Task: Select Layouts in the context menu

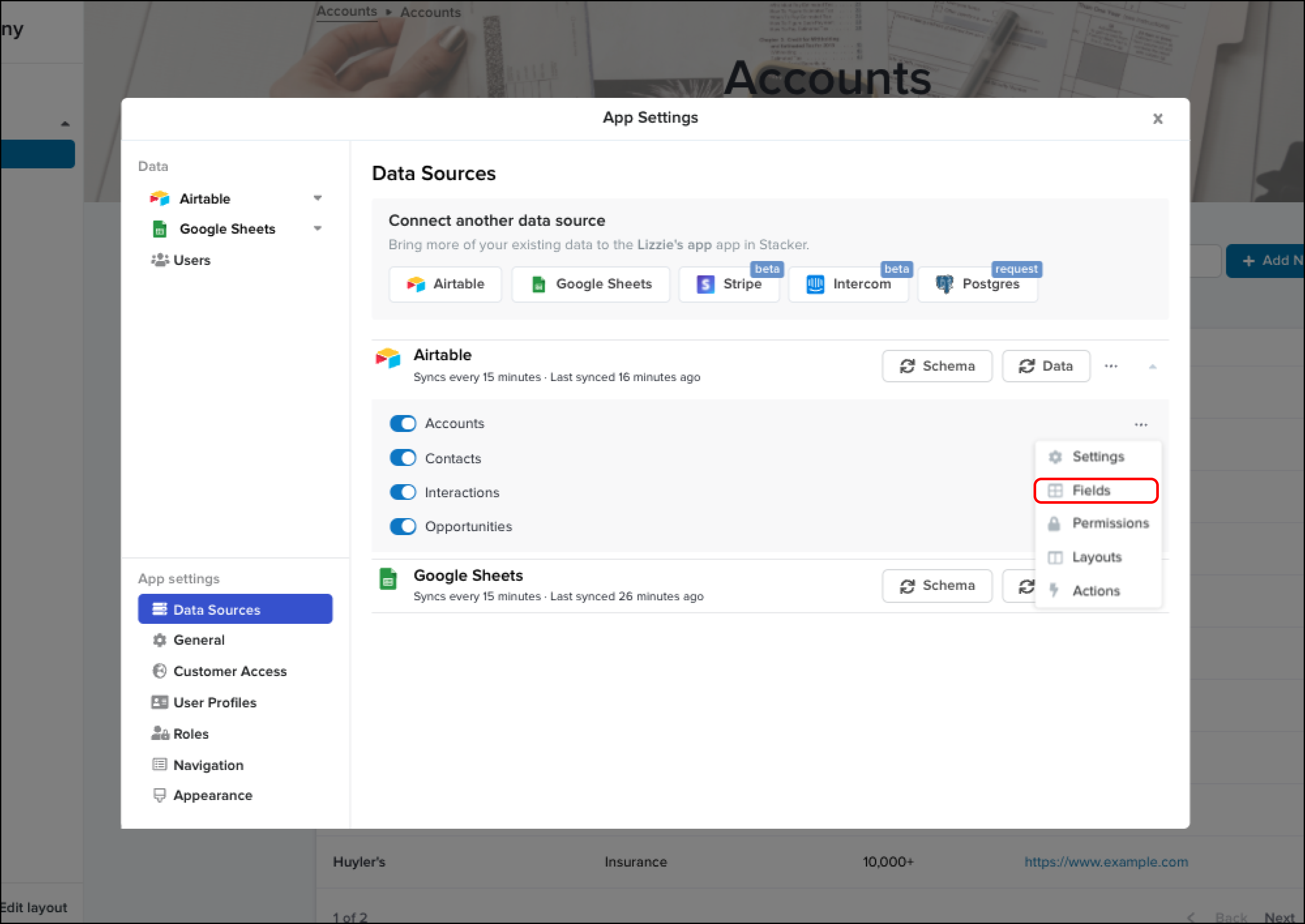Action: (x=1098, y=558)
